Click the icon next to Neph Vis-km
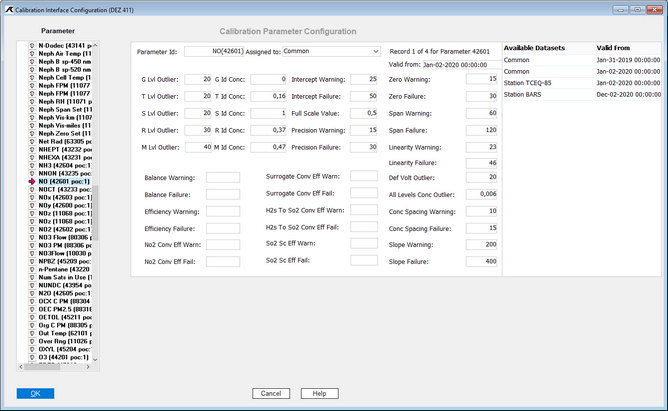Viewport: 668px width, 411px height. [32, 118]
